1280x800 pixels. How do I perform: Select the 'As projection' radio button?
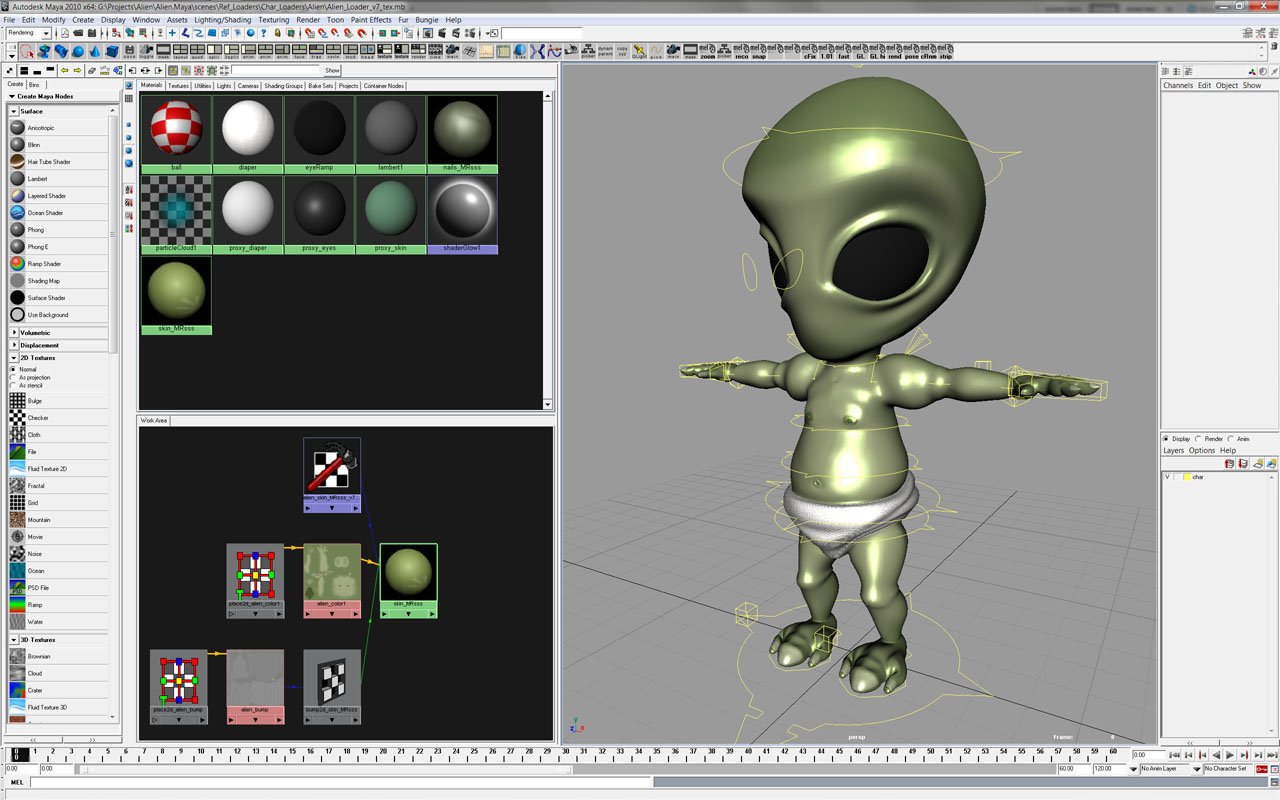coord(13,377)
